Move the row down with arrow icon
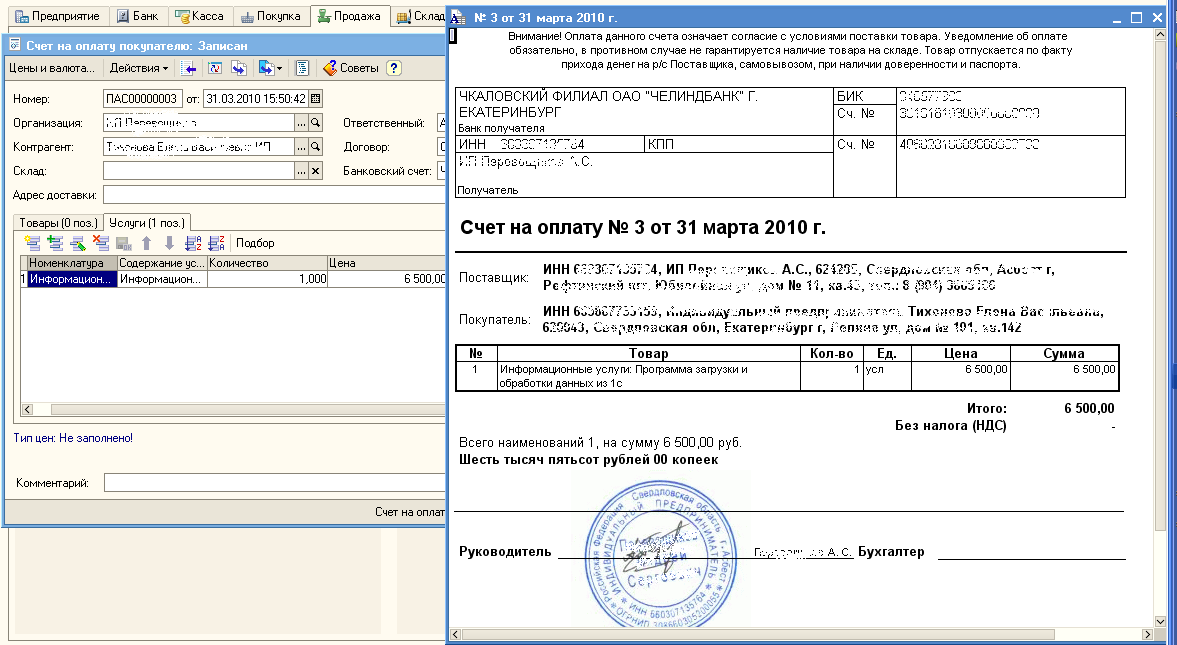 coord(170,243)
